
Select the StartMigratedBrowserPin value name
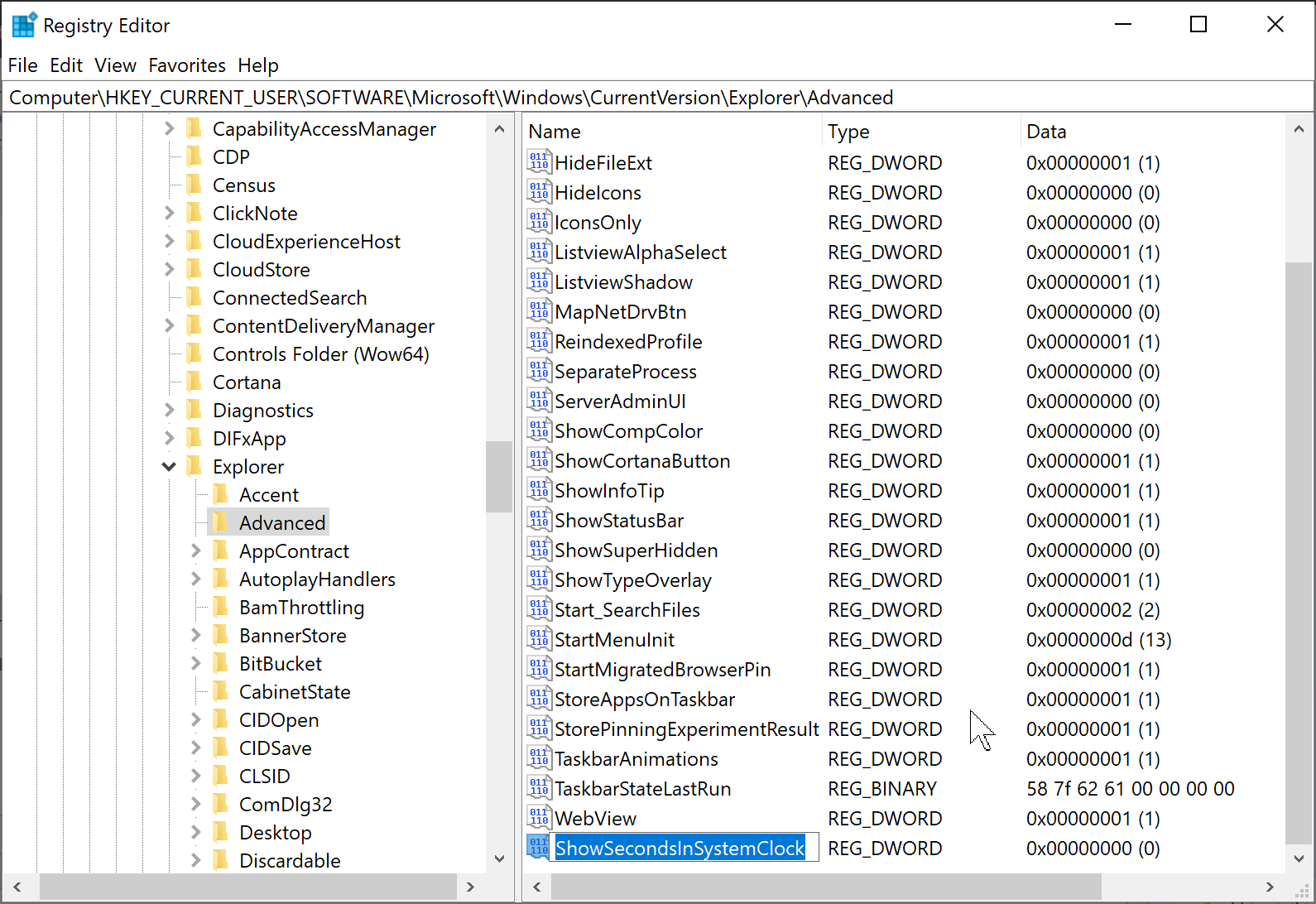(662, 669)
